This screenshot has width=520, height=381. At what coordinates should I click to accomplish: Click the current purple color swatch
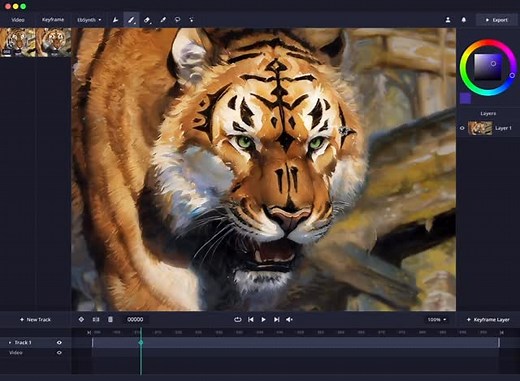[x=465, y=98]
